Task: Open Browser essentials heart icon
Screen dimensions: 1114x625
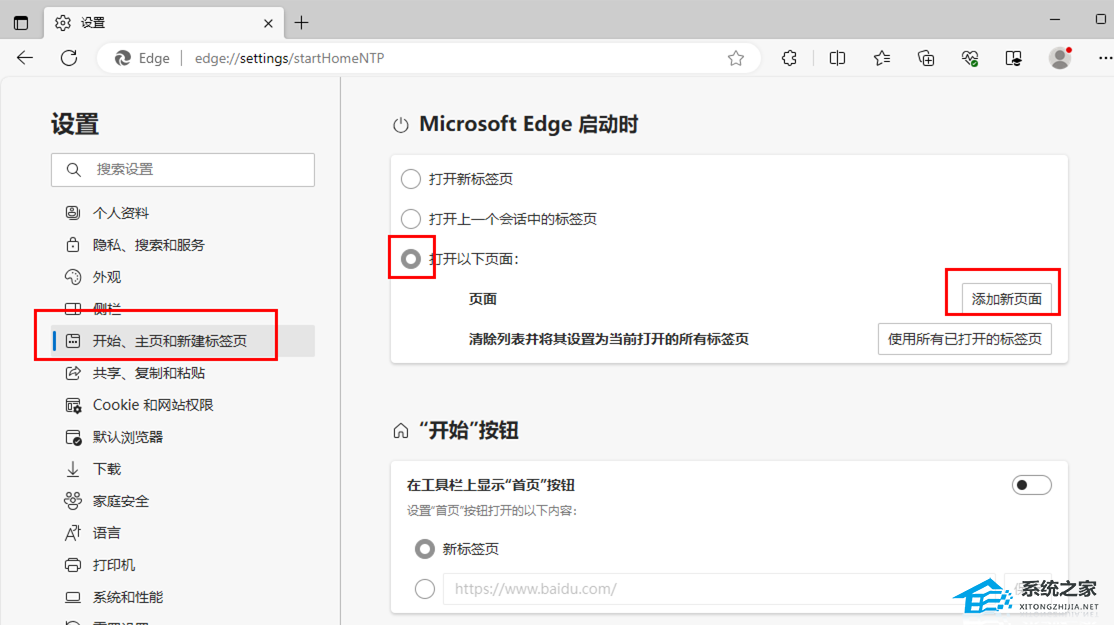Action: [x=970, y=58]
